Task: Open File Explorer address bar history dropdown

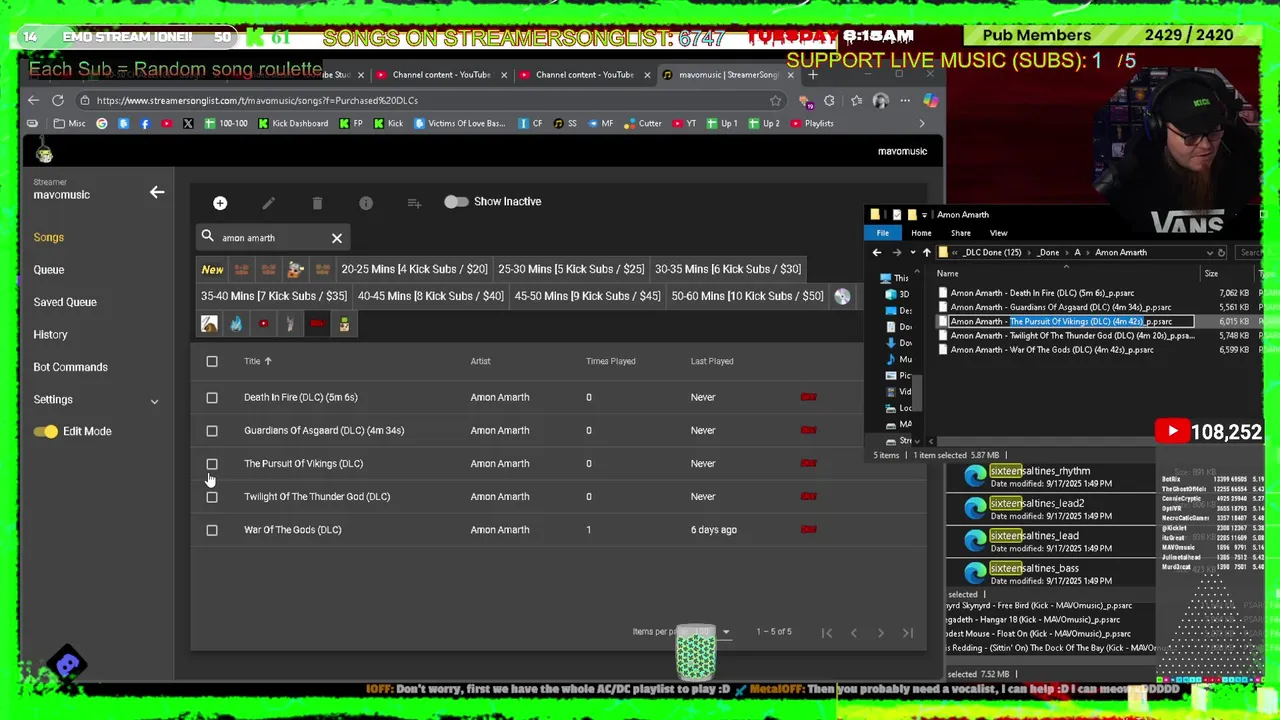Action: (x=1209, y=253)
